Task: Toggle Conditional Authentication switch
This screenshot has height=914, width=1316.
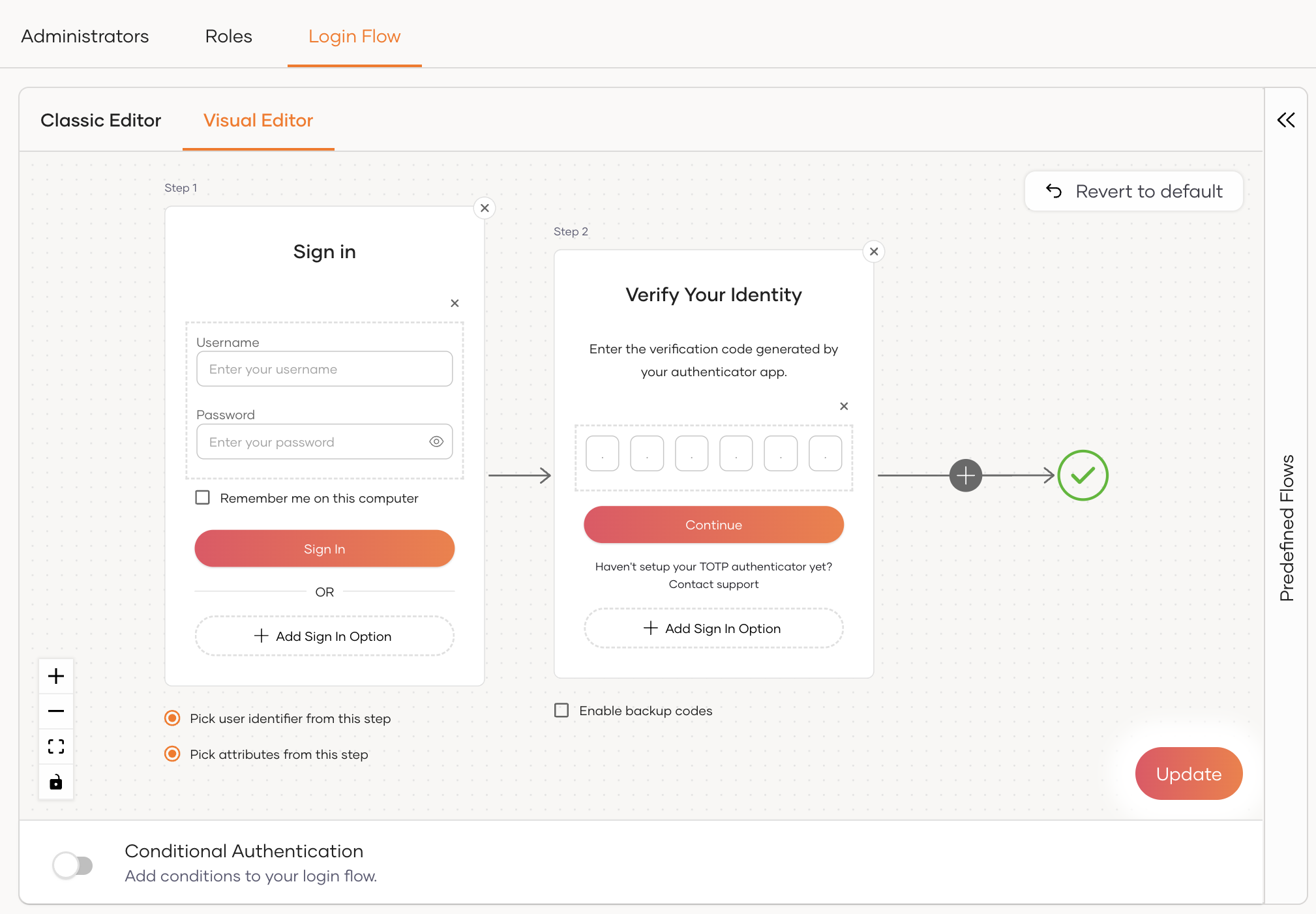Action: coord(73,865)
